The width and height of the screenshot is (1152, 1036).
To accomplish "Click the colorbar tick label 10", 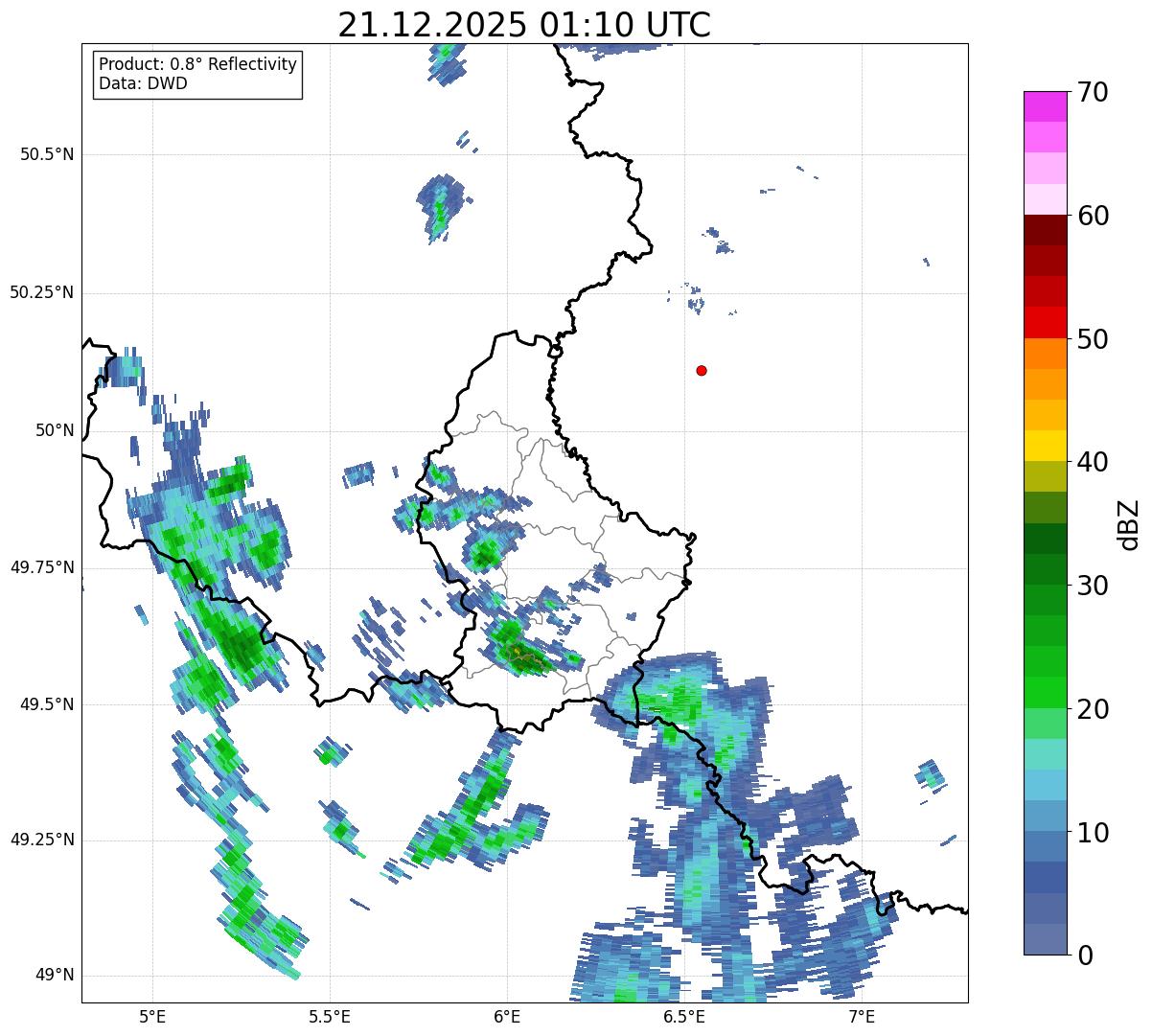I will tap(1093, 833).
